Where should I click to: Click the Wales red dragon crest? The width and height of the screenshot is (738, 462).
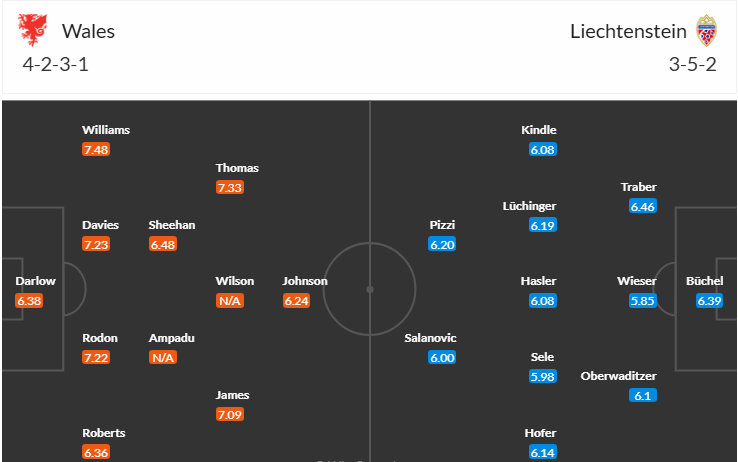32,30
